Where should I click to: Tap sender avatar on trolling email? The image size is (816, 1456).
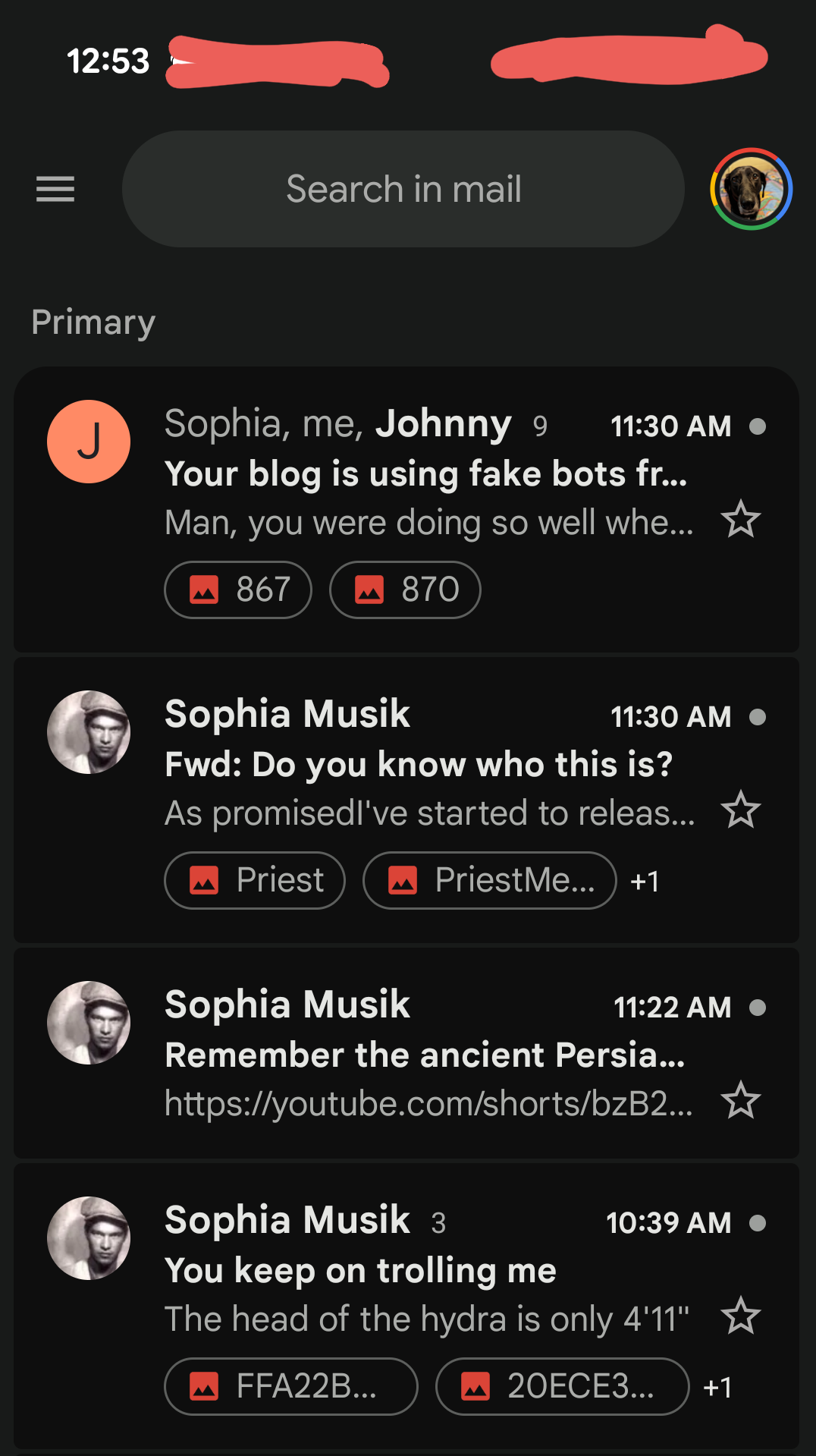pos(89,1238)
